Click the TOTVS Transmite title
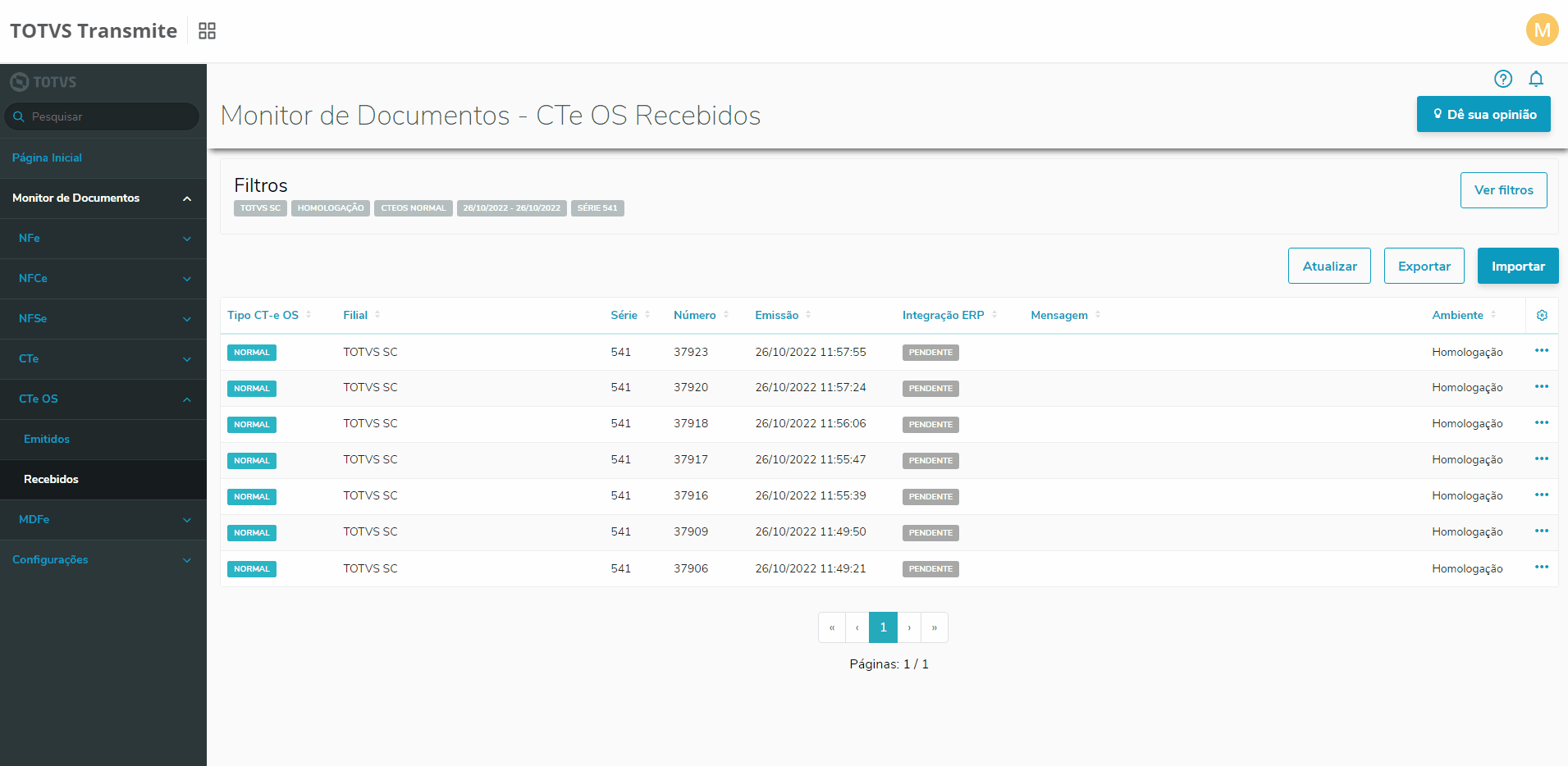 (x=94, y=31)
